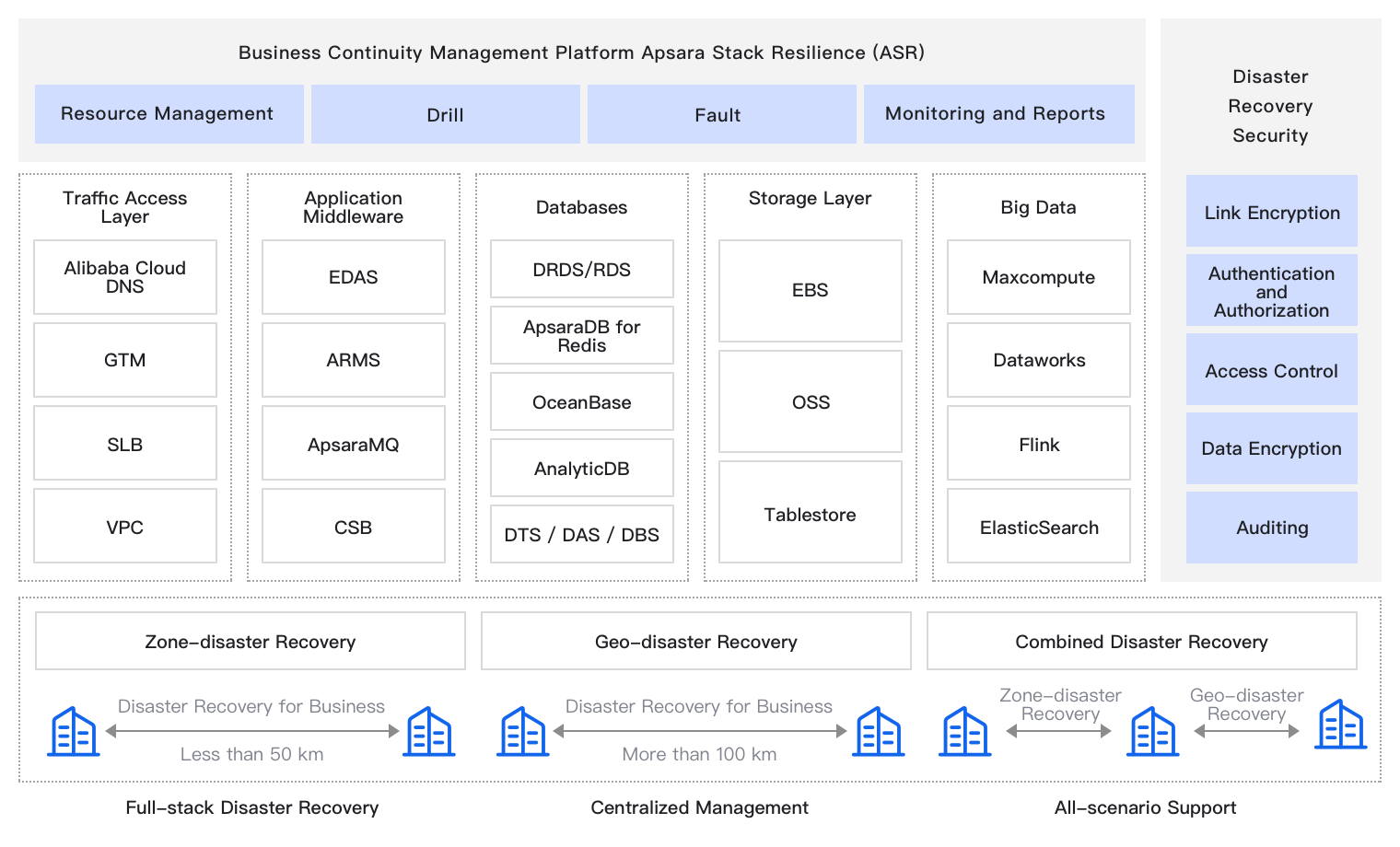Open the Resource Management module
This screenshot has width=1400, height=847.
pyautogui.click(x=168, y=113)
